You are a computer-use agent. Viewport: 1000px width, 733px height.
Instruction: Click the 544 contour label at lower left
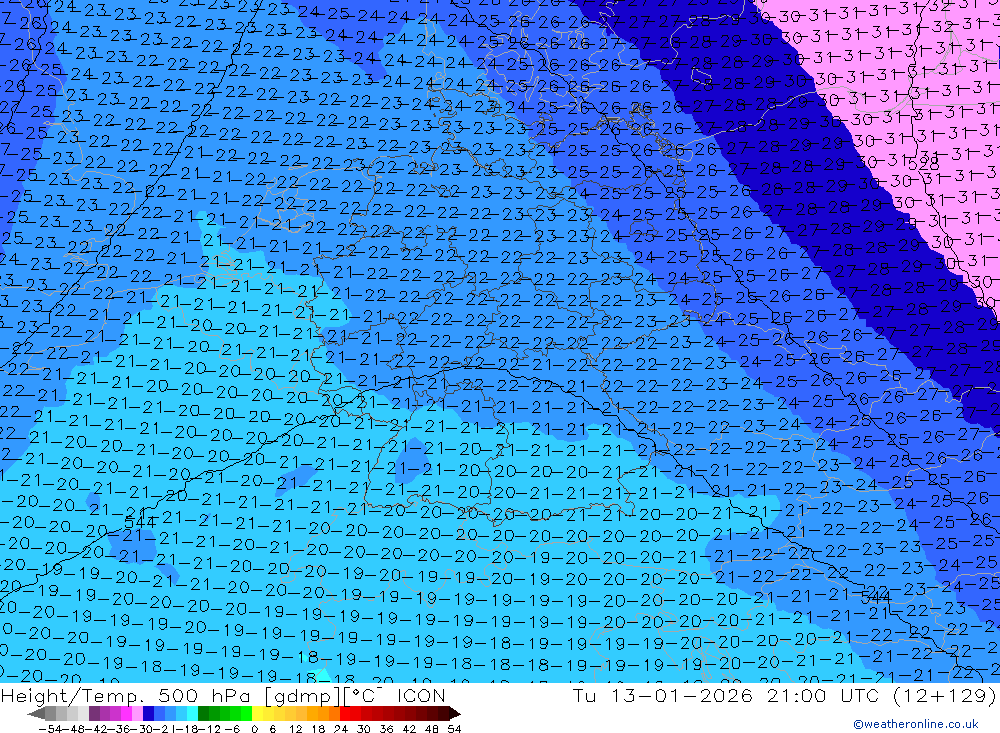[140, 522]
